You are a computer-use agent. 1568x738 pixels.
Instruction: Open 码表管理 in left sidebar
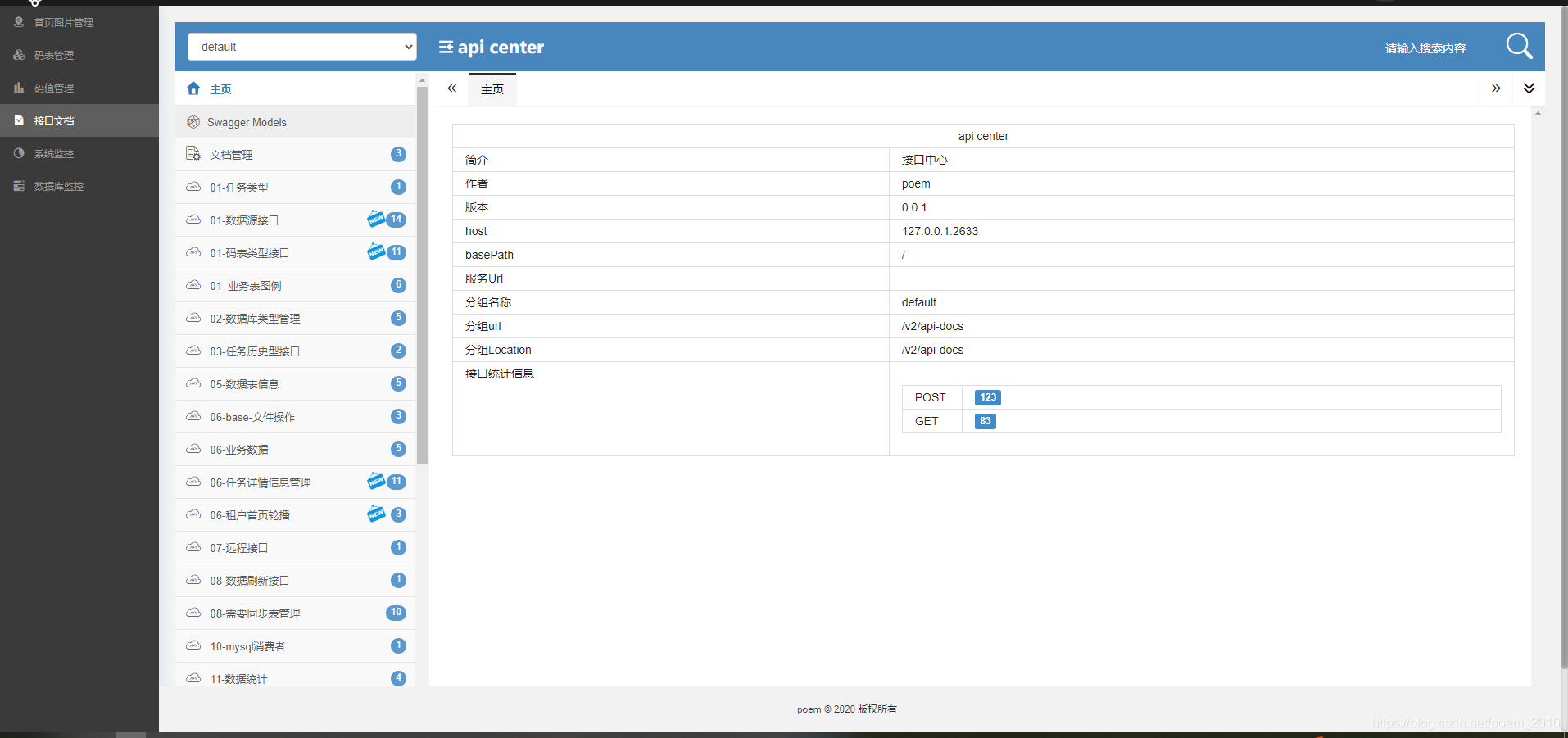(x=79, y=55)
